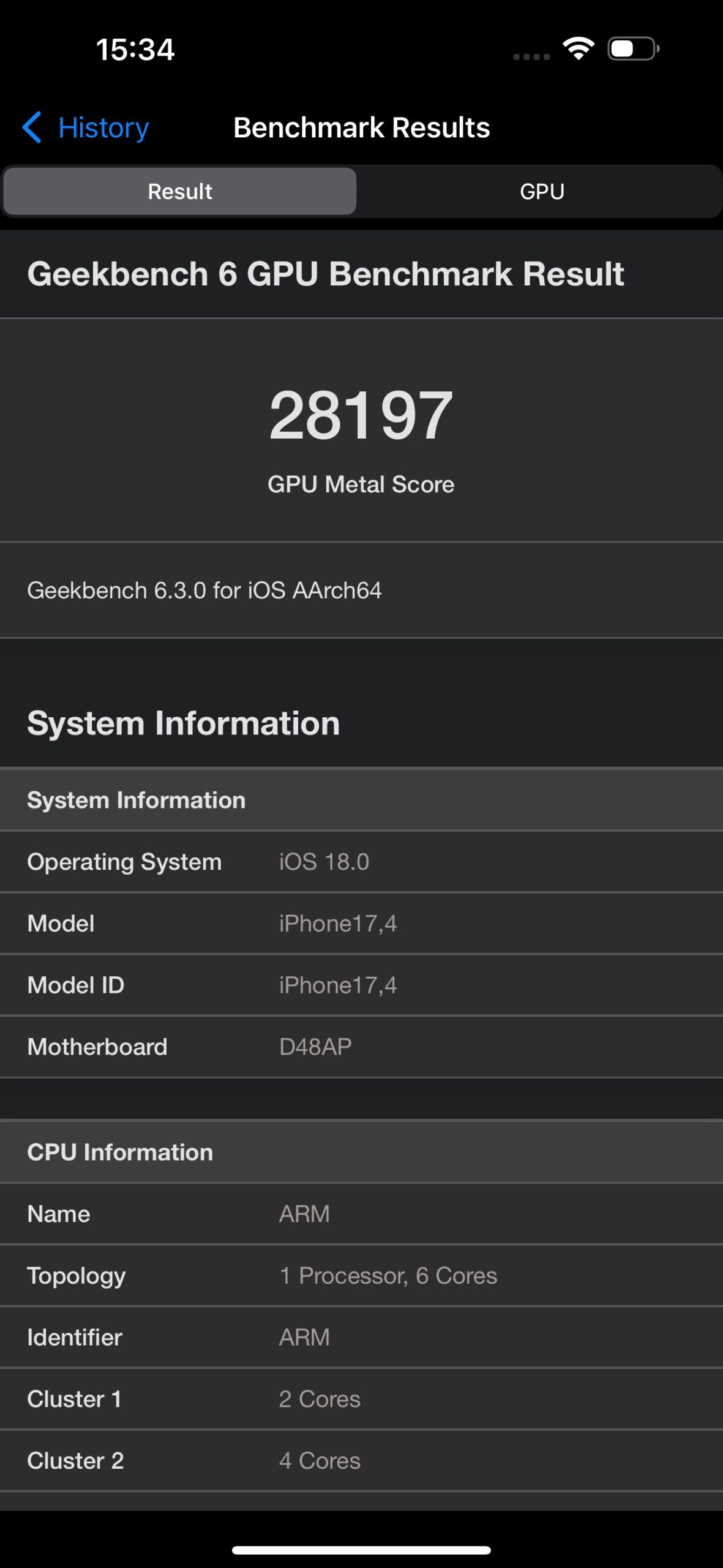Tap the battery indicator icon
Screen dimensions: 723x1568
pyautogui.click(x=632, y=49)
